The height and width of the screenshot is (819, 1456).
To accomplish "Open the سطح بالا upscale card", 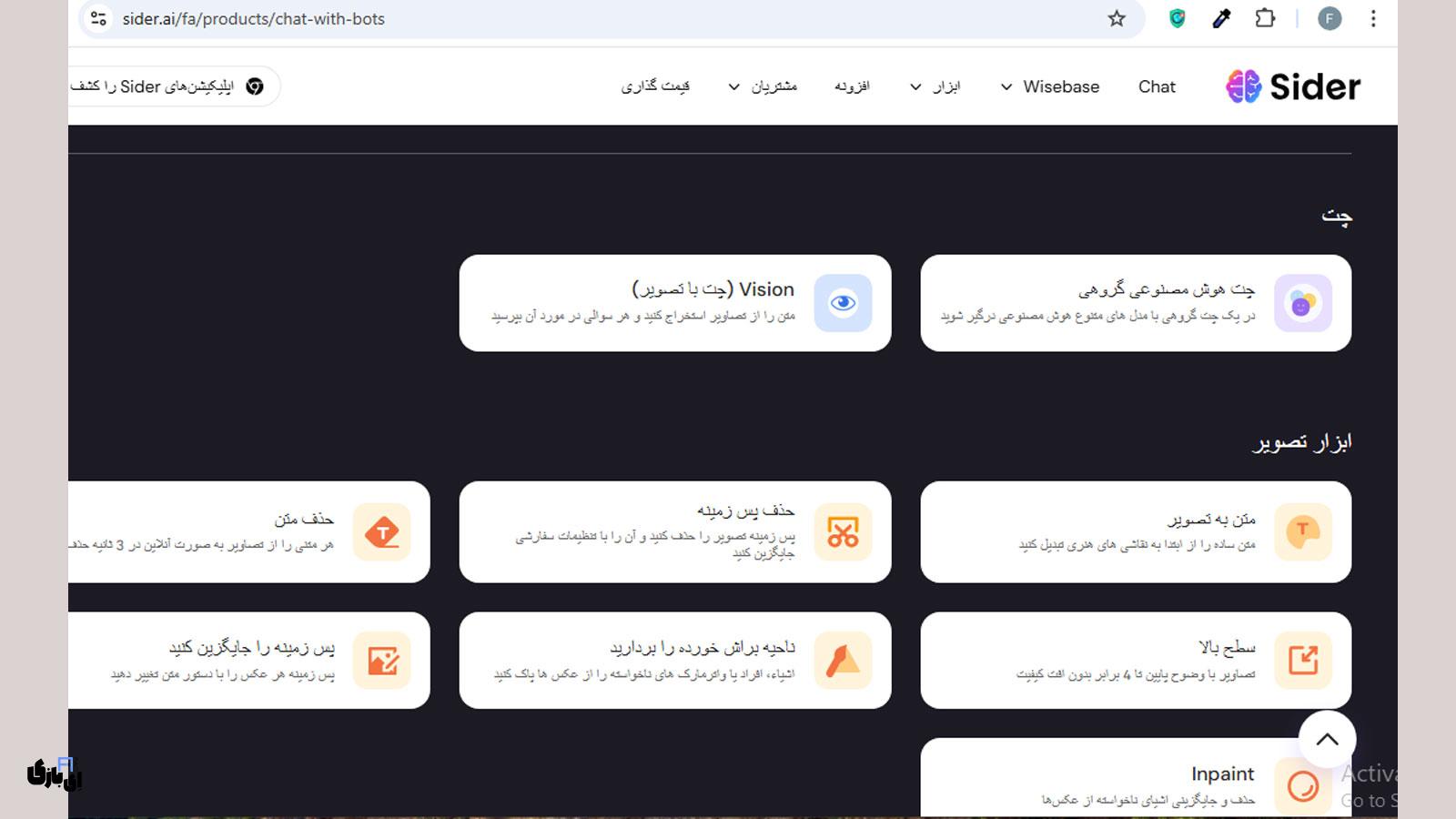I will pyautogui.click(x=1136, y=660).
